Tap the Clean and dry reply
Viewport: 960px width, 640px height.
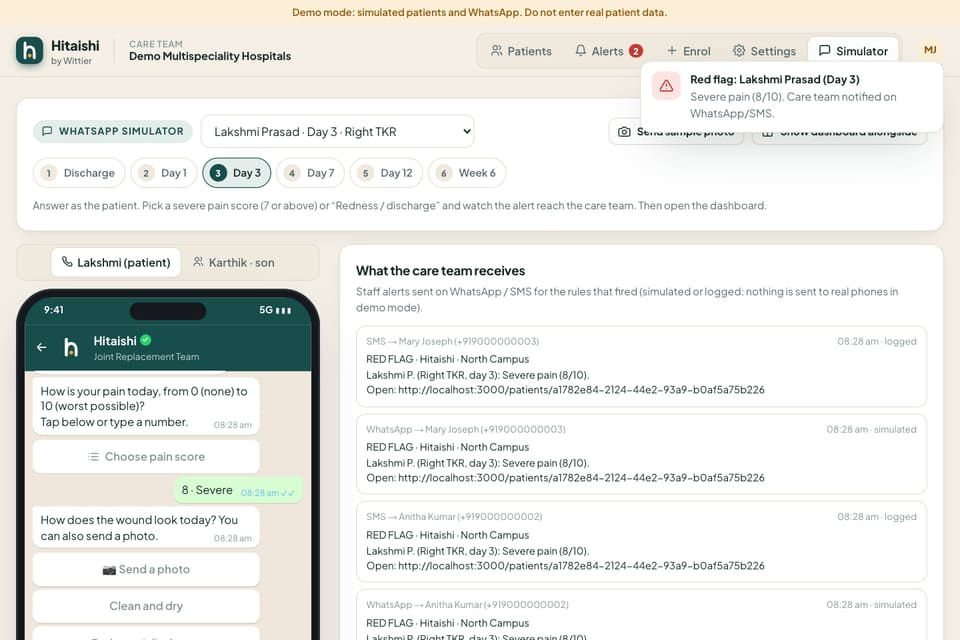[146, 606]
